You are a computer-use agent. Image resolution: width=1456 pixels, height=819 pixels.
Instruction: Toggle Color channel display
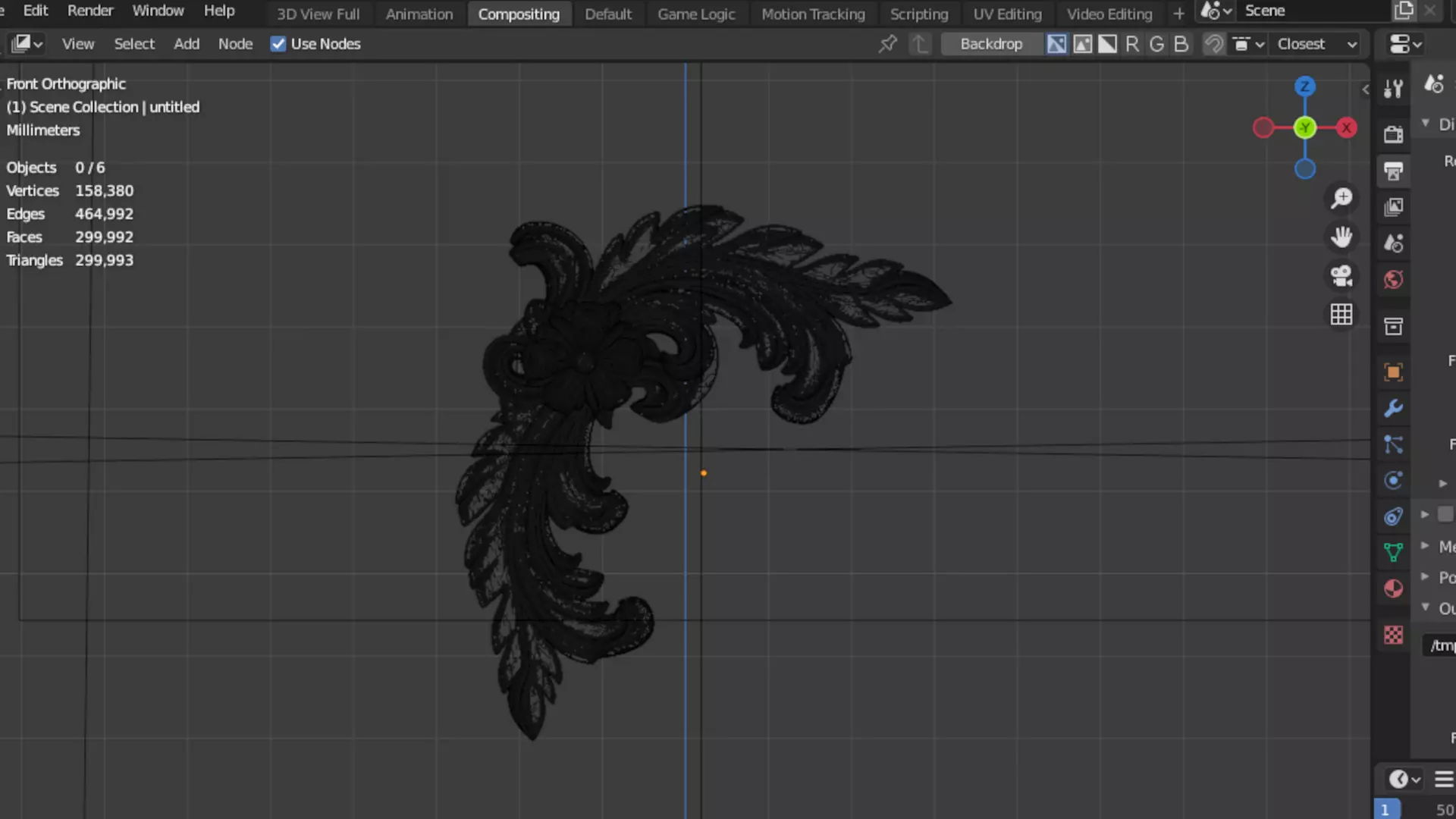(x=1083, y=44)
